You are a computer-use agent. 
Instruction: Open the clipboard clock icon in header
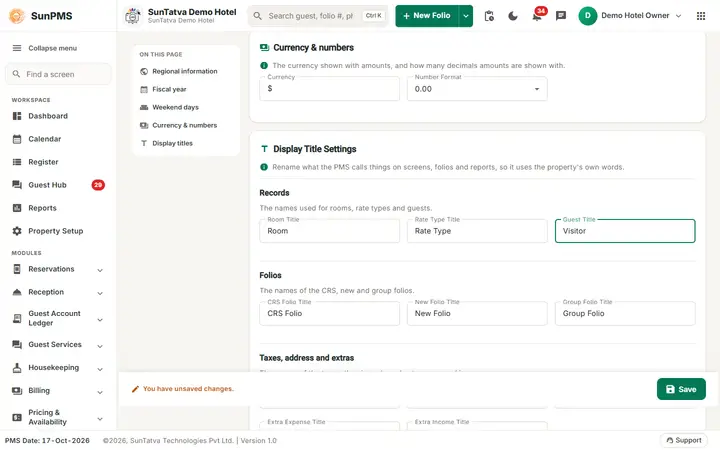pyautogui.click(x=489, y=16)
